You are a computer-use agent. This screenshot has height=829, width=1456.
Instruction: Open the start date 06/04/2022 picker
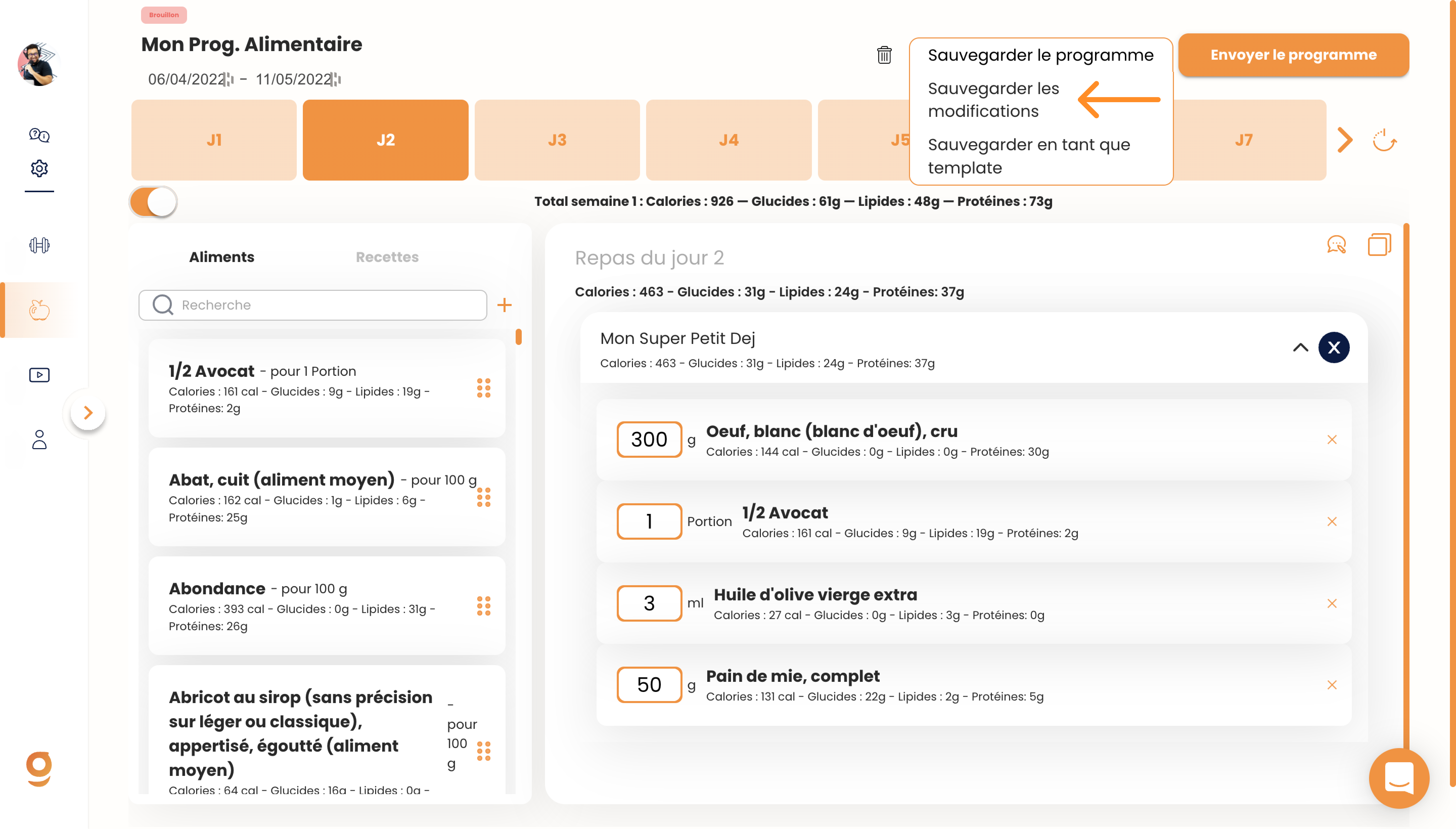(x=190, y=79)
